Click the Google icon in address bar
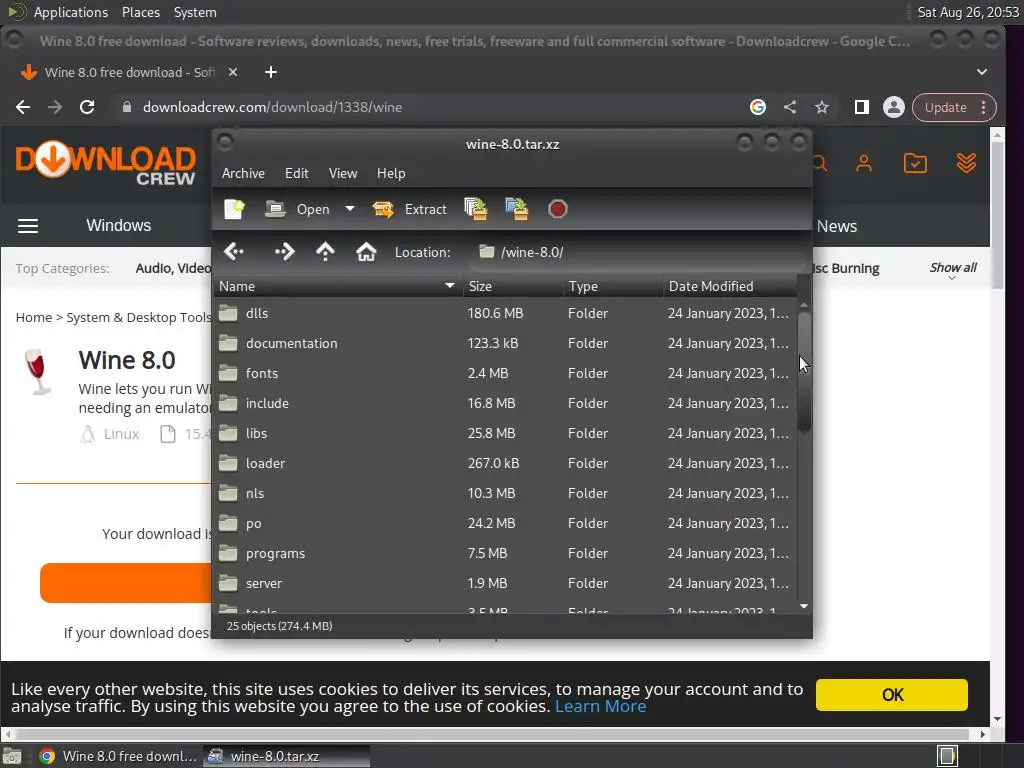 (758, 107)
